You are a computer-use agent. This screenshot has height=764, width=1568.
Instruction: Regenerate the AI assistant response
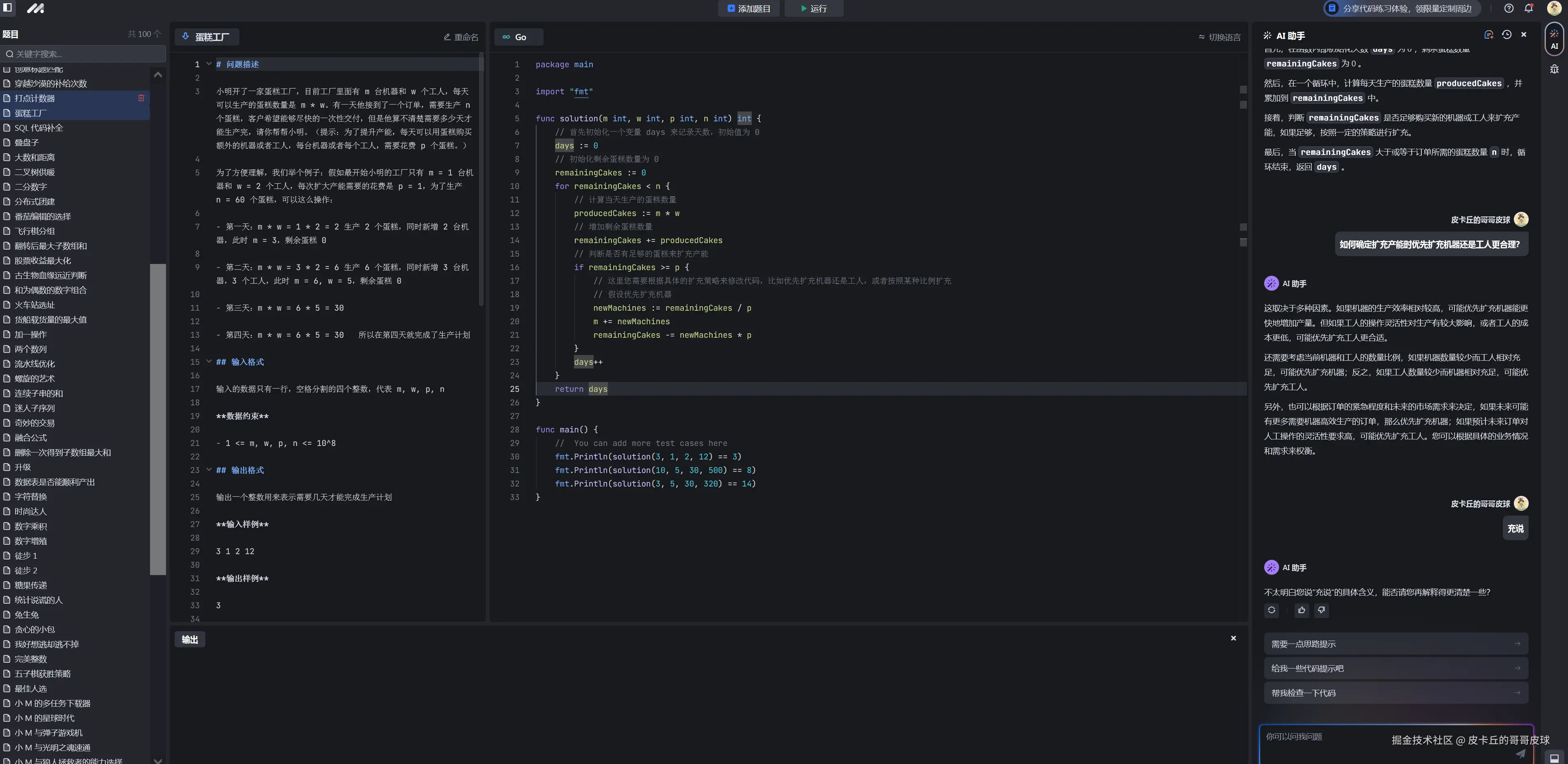pyautogui.click(x=1272, y=610)
